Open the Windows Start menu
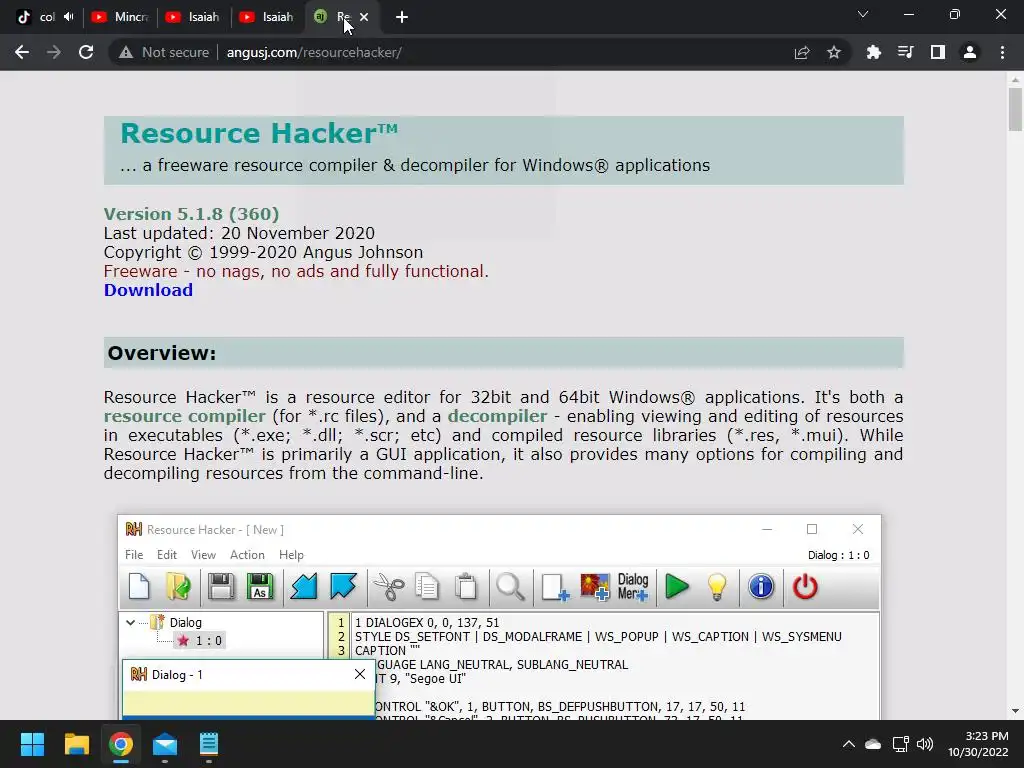This screenshot has height=768, width=1024. [32, 744]
